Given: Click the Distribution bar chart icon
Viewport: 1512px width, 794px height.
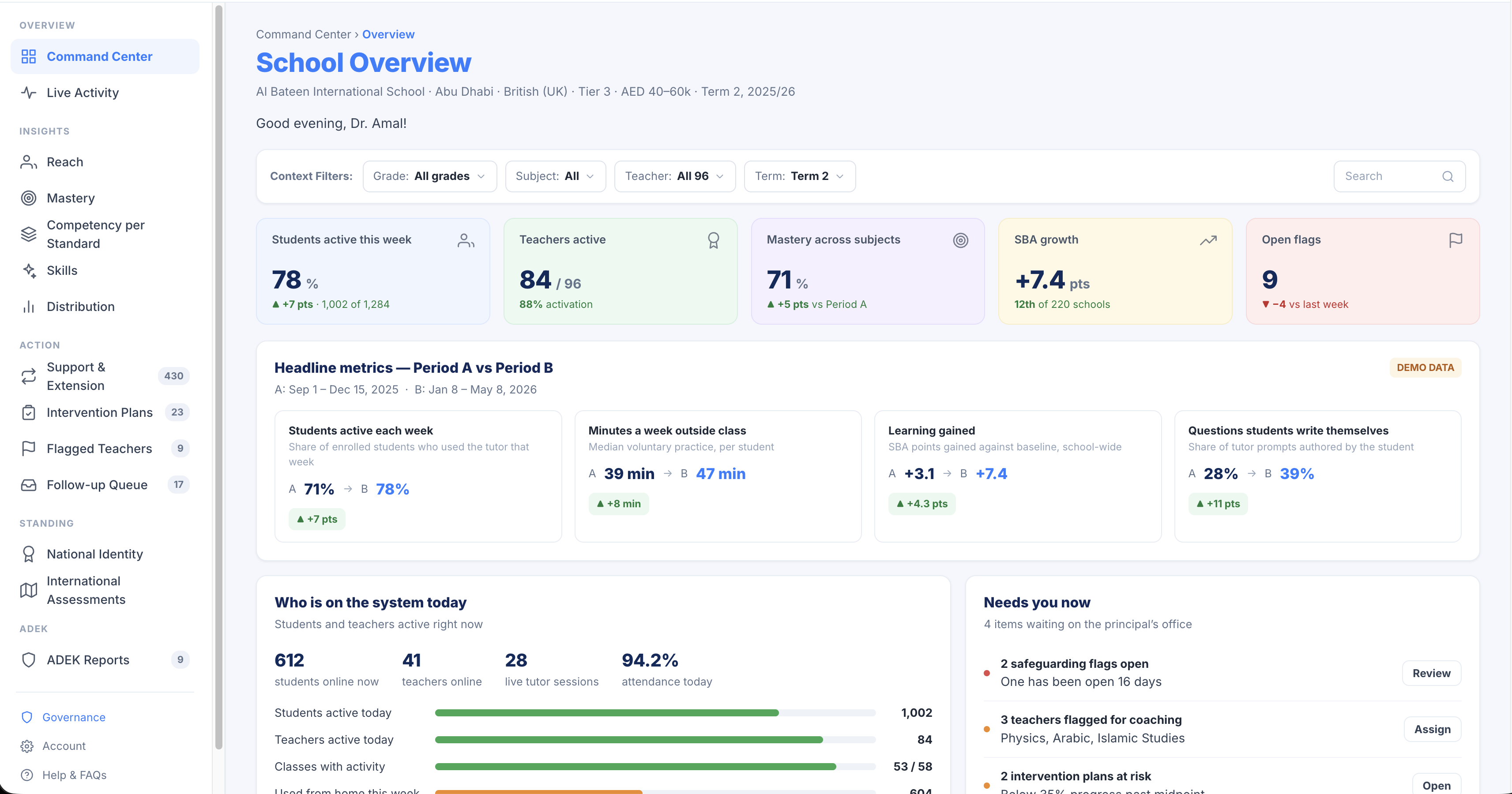Looking at the screenshot, I should [x=28, y=306].
